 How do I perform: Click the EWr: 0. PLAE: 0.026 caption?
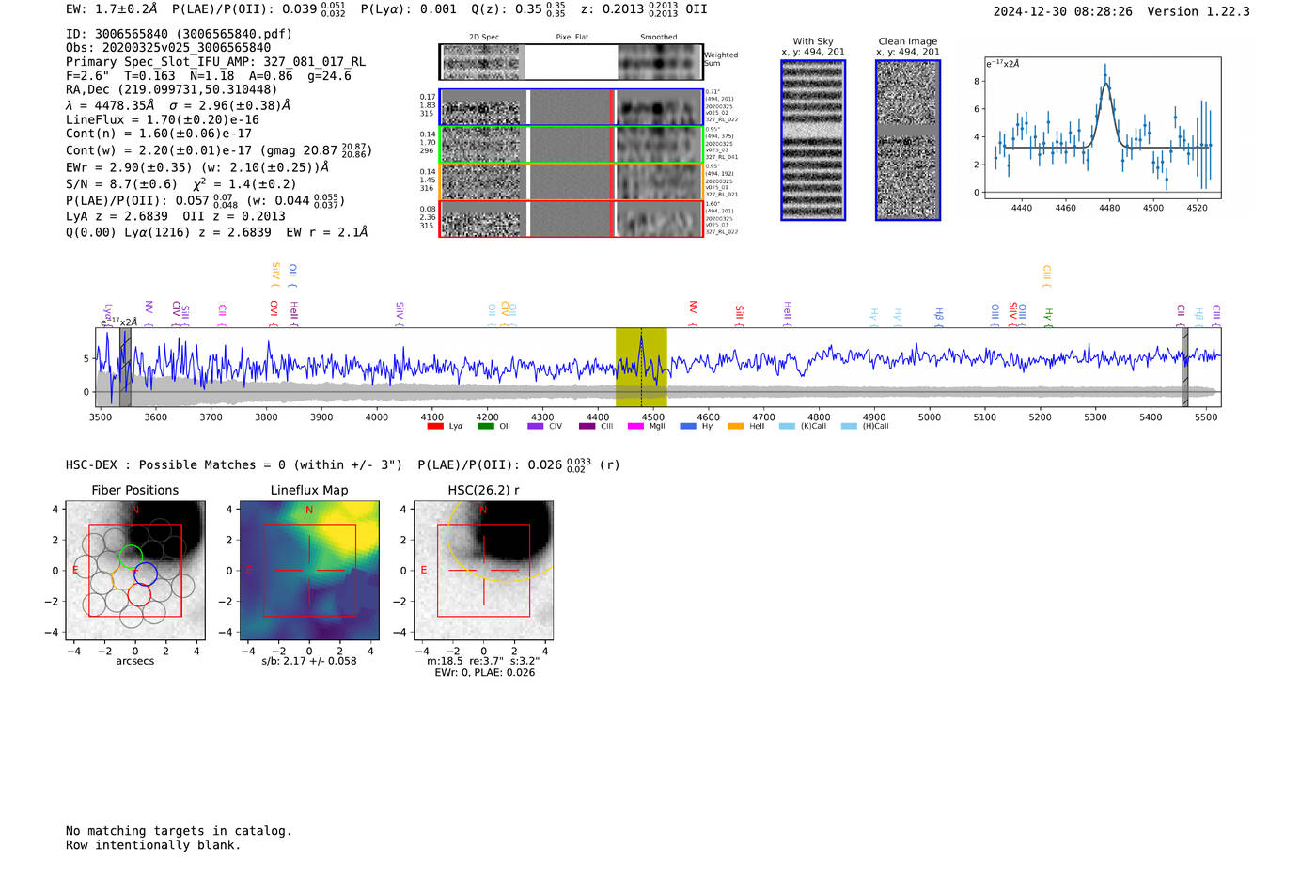click(484, 673)
